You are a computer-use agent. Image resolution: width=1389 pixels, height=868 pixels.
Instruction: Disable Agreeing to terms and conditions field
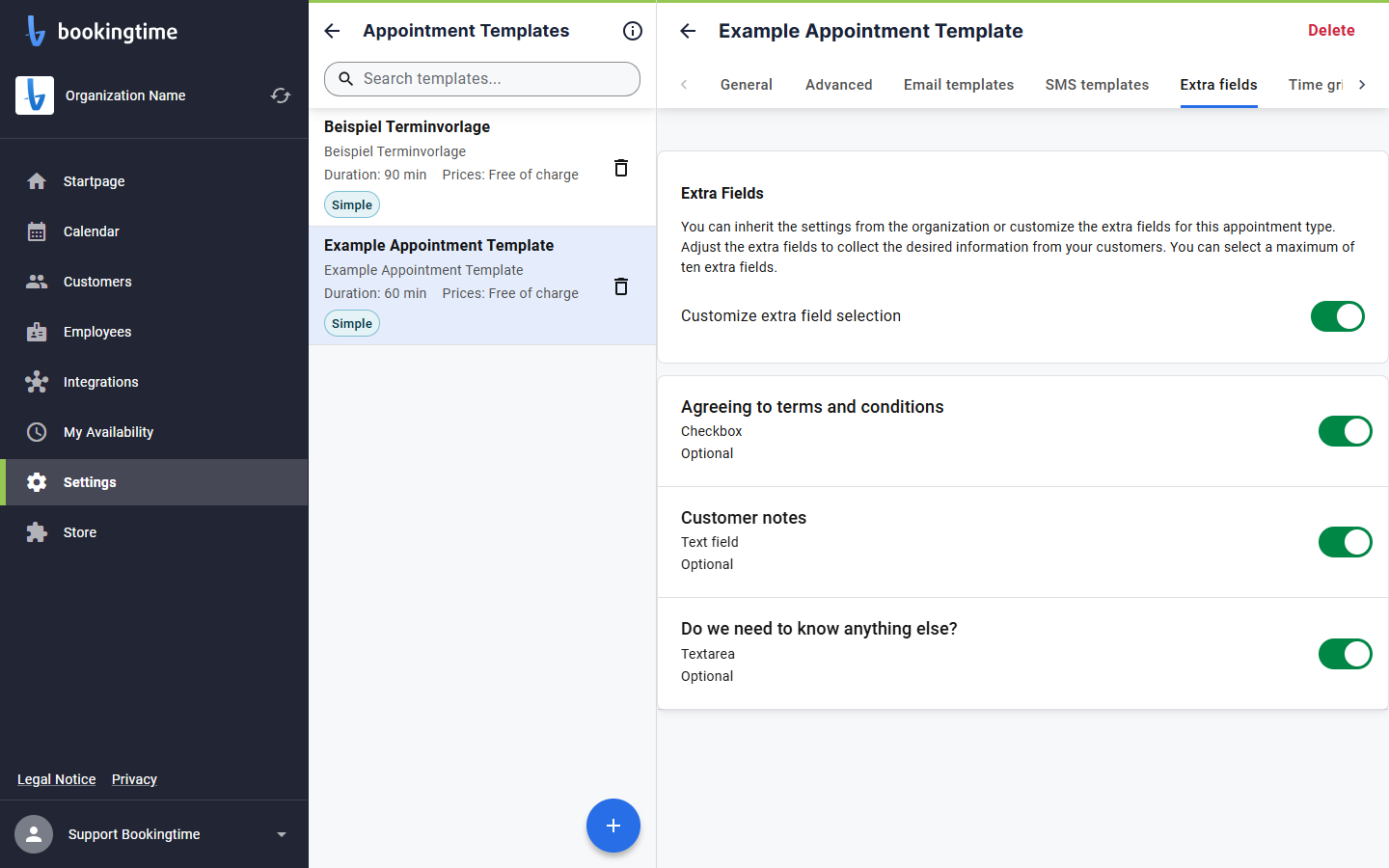[1345, 431]
